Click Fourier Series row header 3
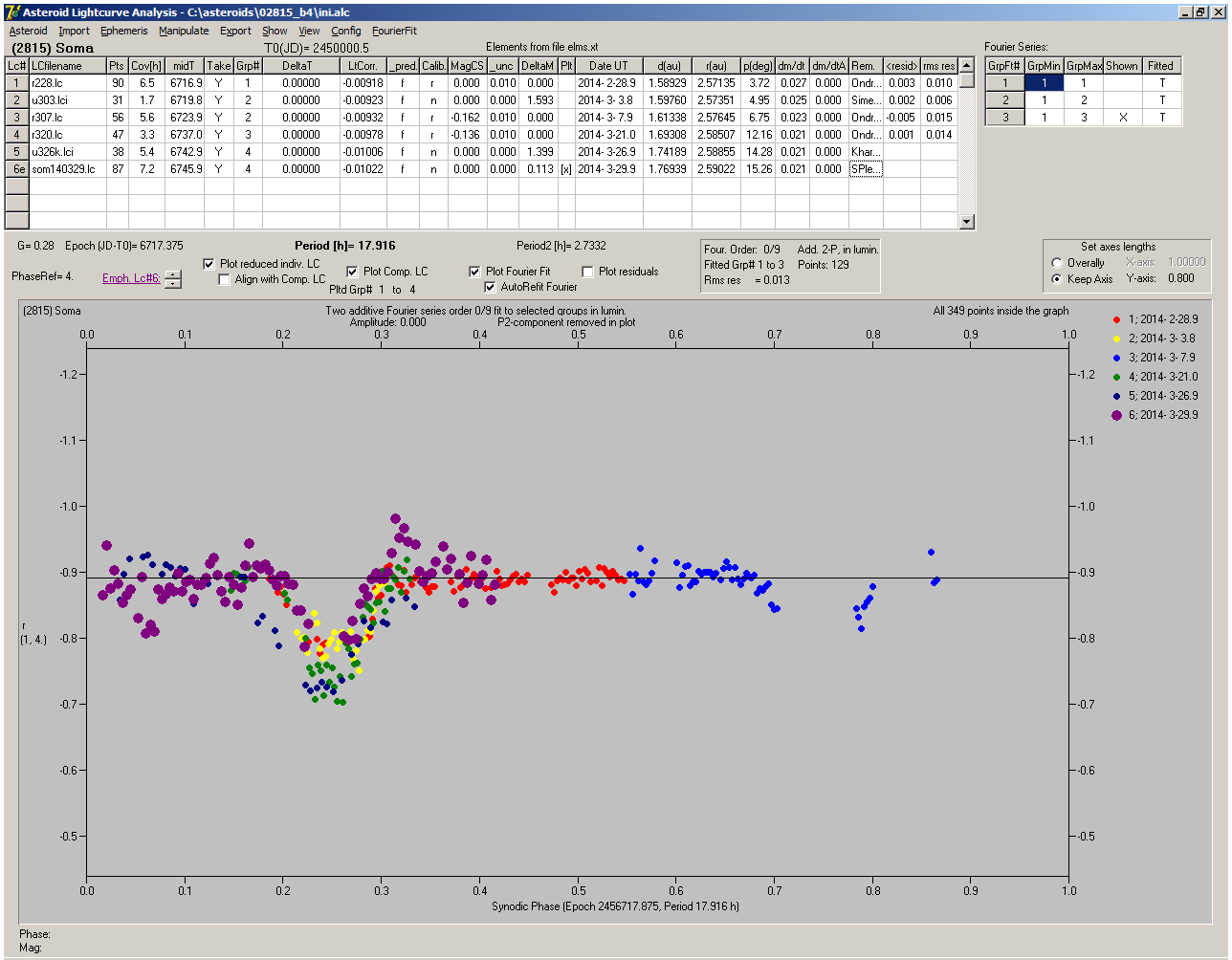This screenshot has height=960, width=1232. (x=1004, y=117)
